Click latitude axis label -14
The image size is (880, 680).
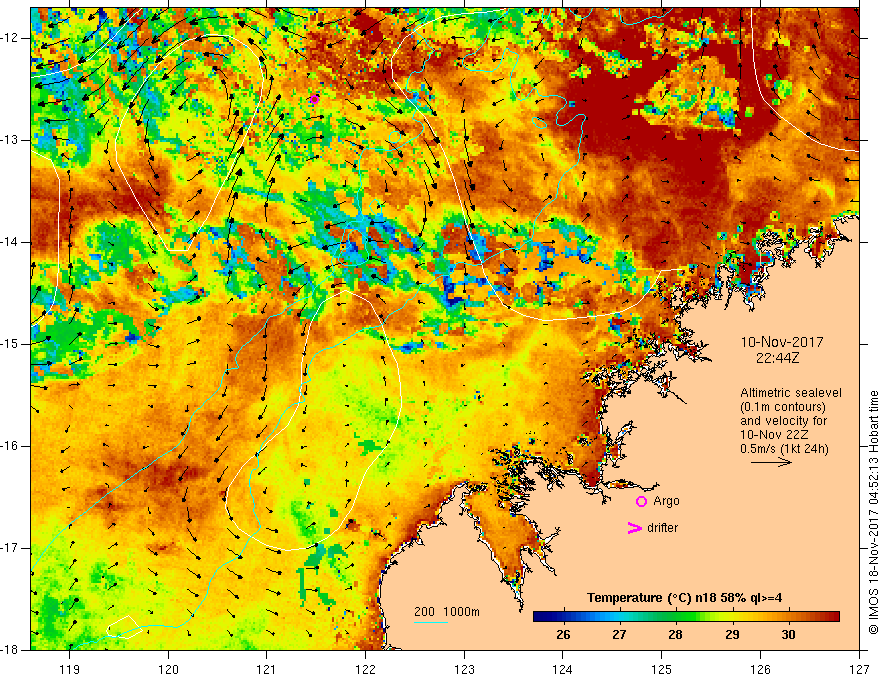coord(10,242)
